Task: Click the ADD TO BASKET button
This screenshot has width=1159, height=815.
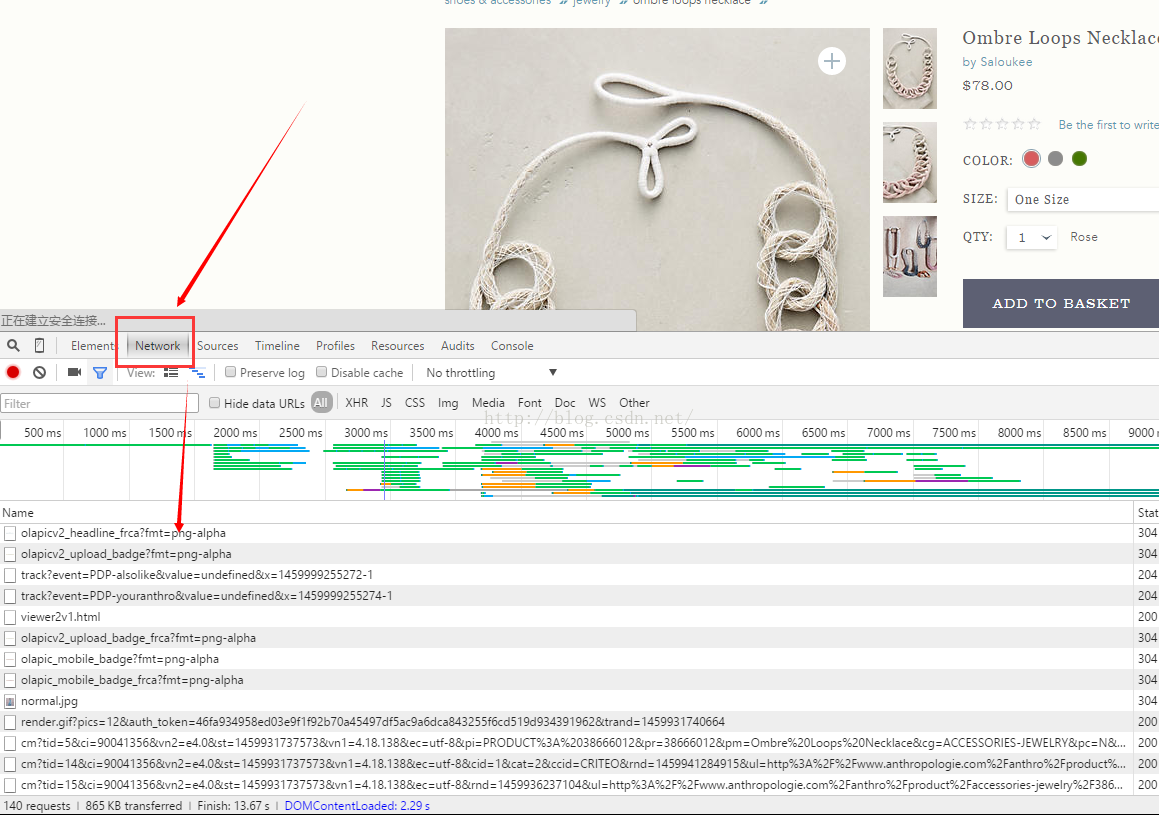Action: [x=1061, y=303]
